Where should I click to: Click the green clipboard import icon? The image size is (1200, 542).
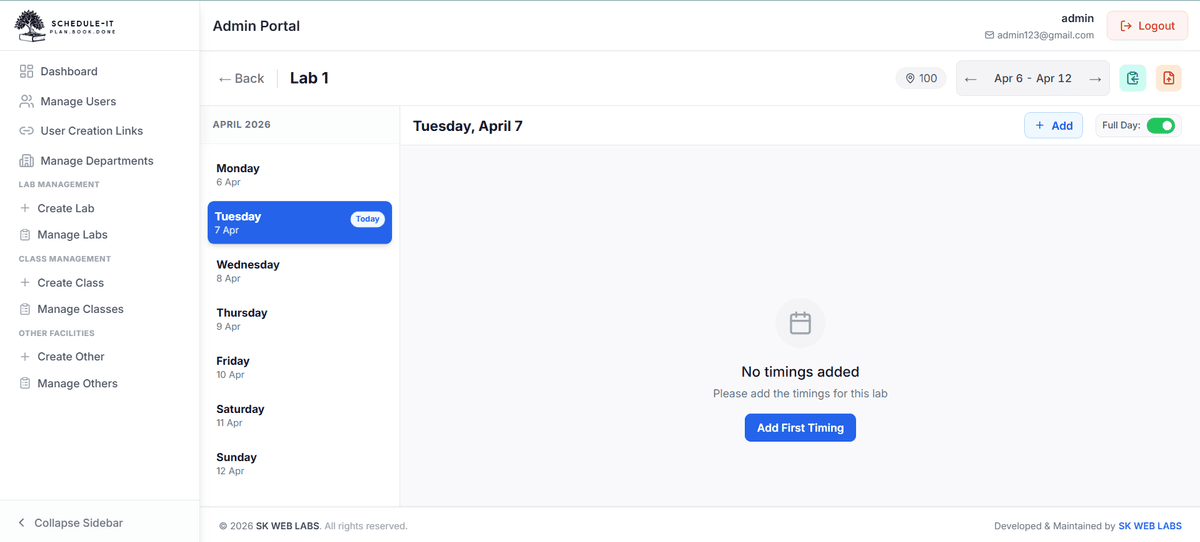1132,79
